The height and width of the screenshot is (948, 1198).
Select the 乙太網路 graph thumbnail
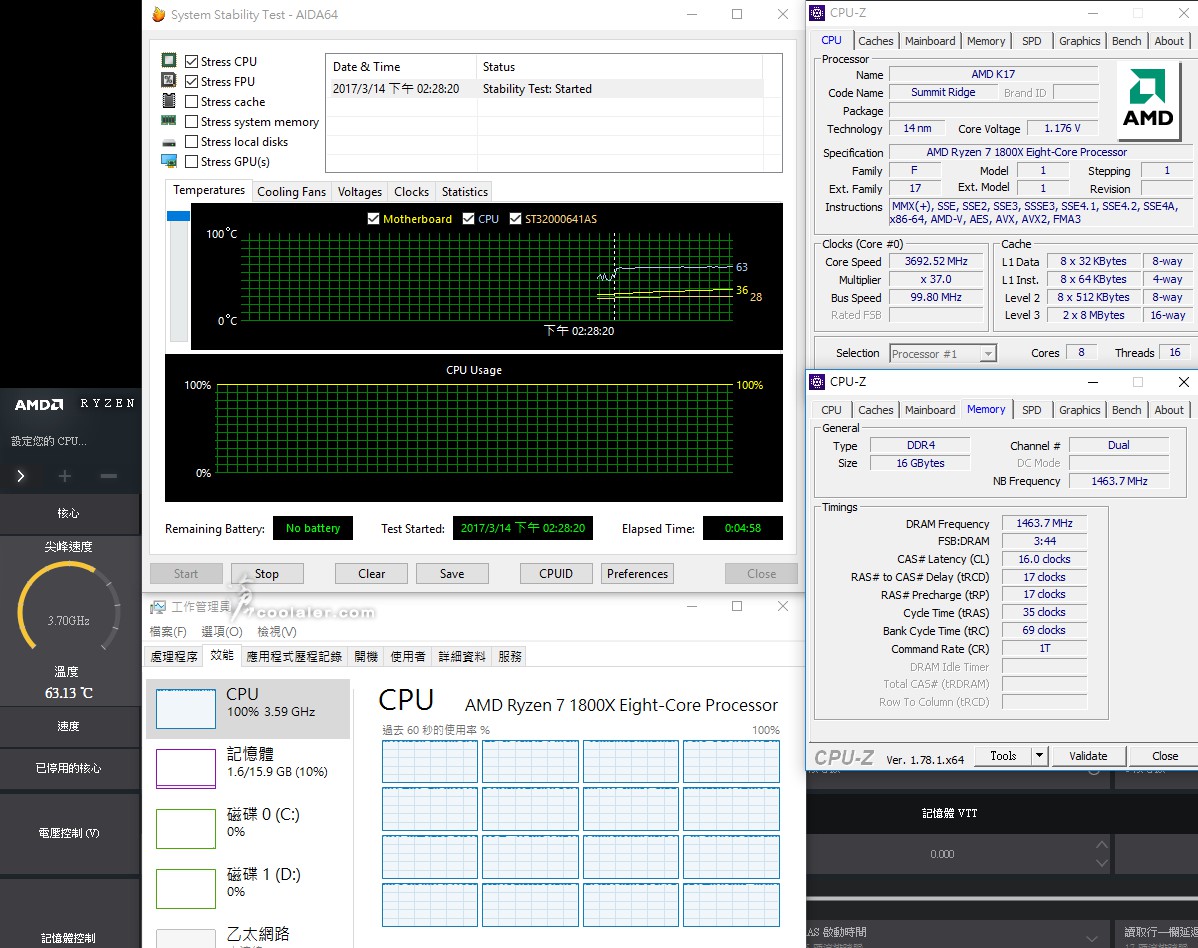coord(186,939)
